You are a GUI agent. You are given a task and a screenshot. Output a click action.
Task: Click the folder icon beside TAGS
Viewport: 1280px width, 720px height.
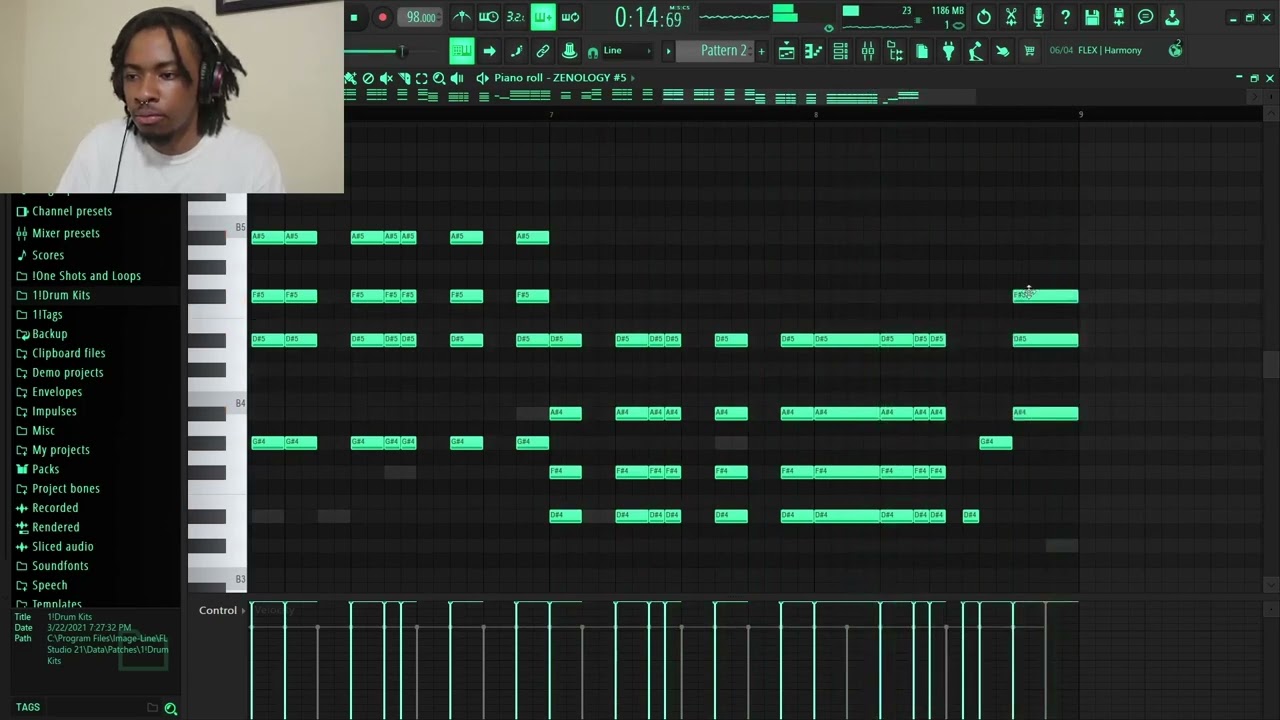[152, 707]
